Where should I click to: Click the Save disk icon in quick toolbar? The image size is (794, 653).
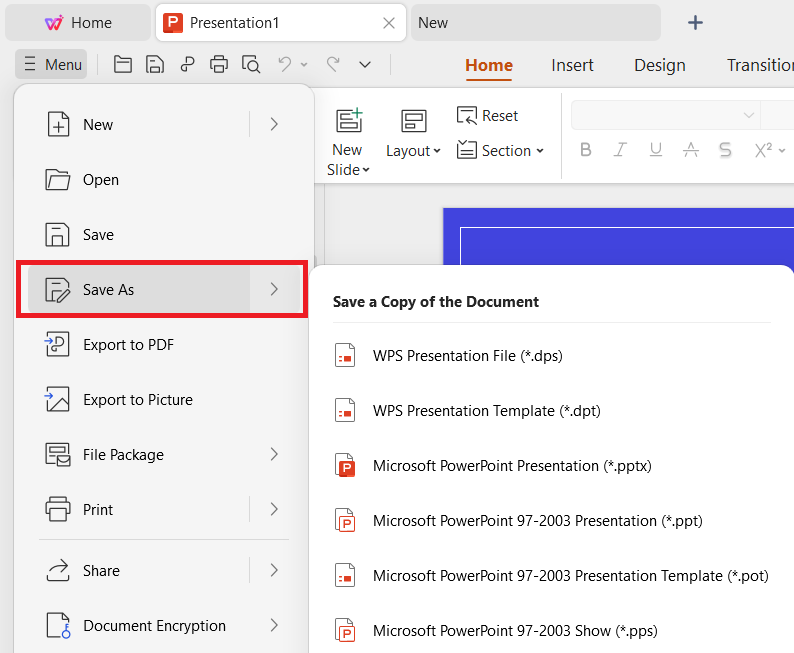[x=155, y=65]
